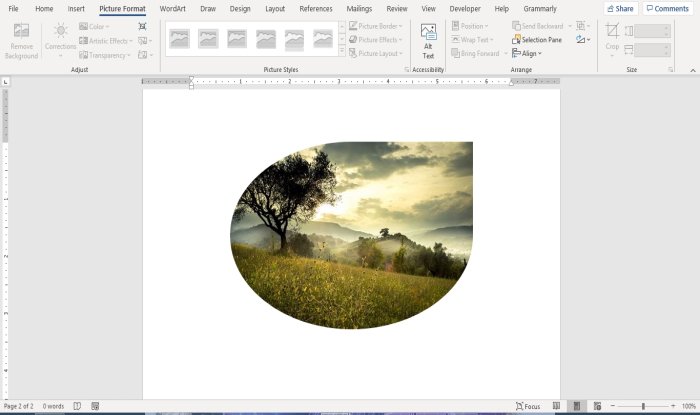Open the Wrap Text dropdown
700x415 pixels.
point(472,40)
